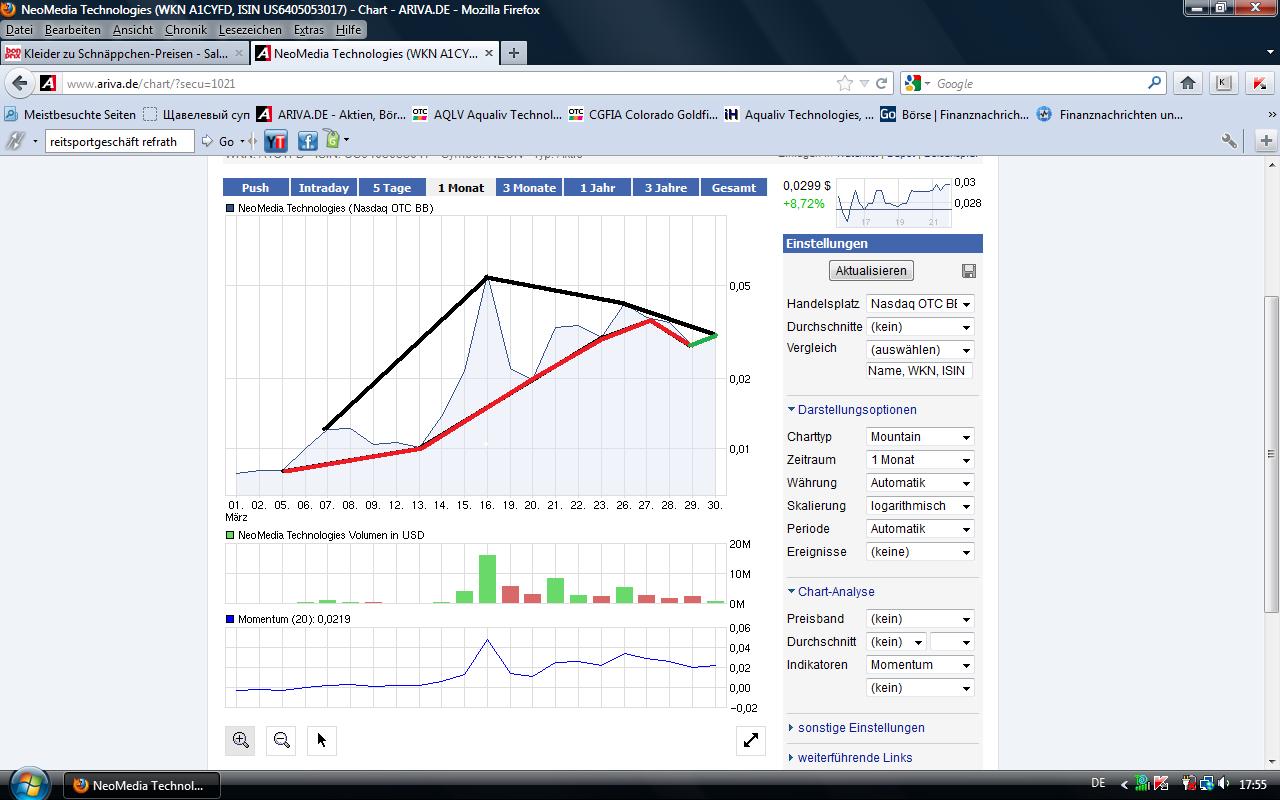This screenshot has width=1280, height=800.
Task: Expand chart to fullscreen with arrows icon
Action: [x=751, y=740]
